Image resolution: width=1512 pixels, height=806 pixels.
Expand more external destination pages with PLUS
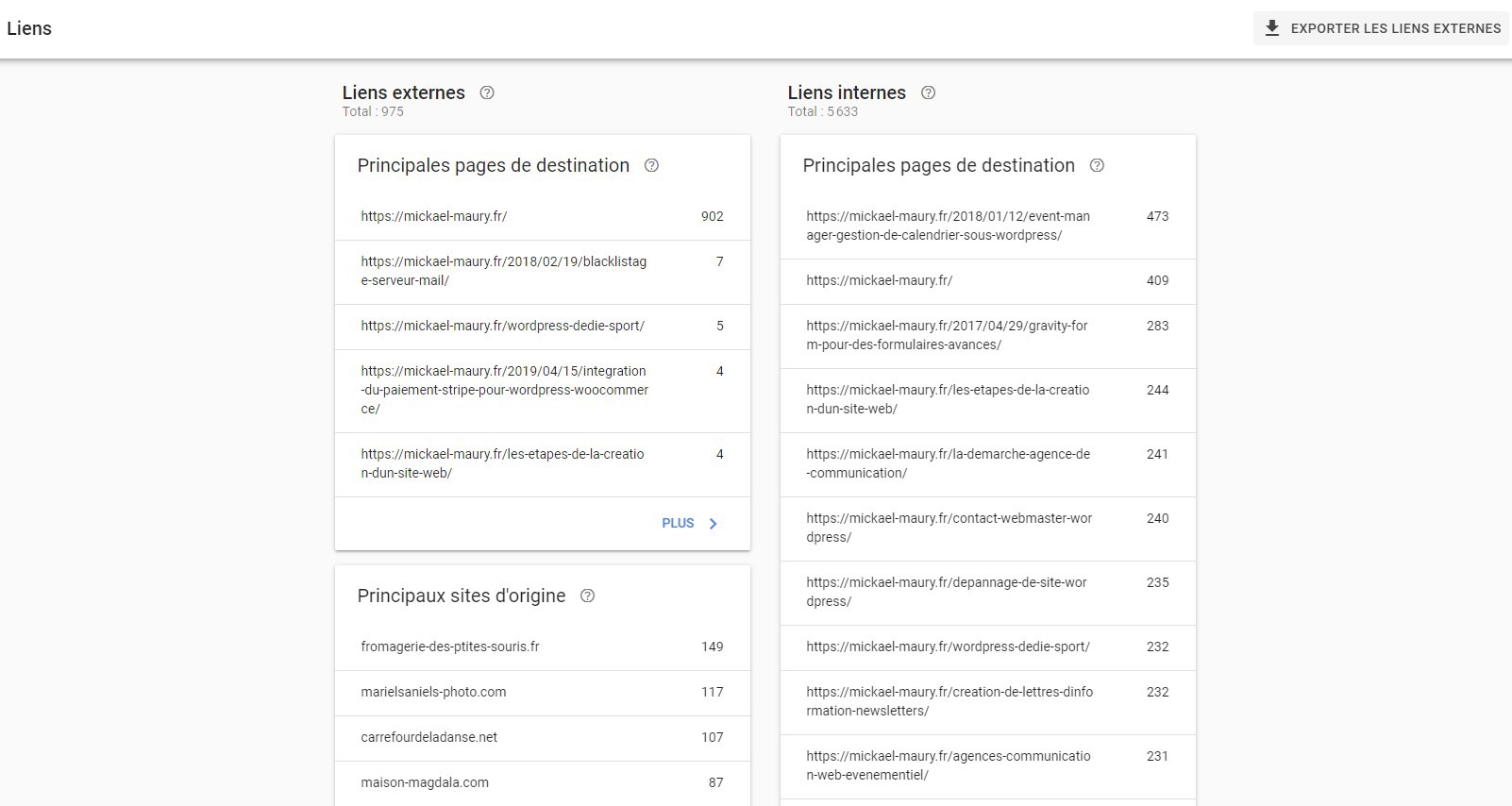tap(678, 524)
